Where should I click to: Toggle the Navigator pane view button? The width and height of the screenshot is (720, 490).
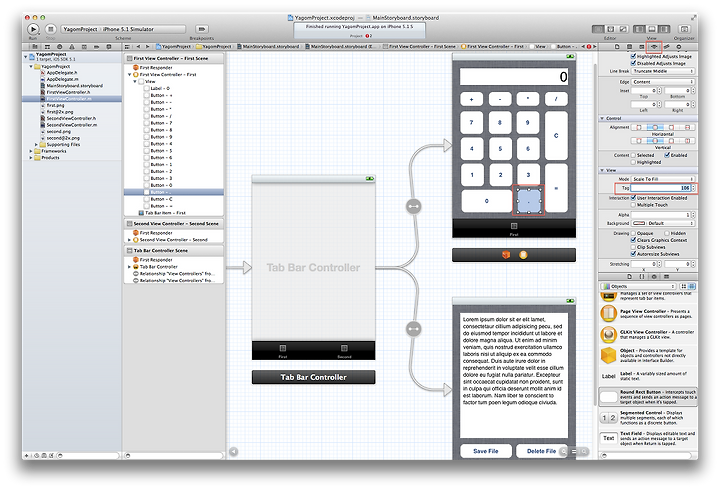[x=639, y=29]
